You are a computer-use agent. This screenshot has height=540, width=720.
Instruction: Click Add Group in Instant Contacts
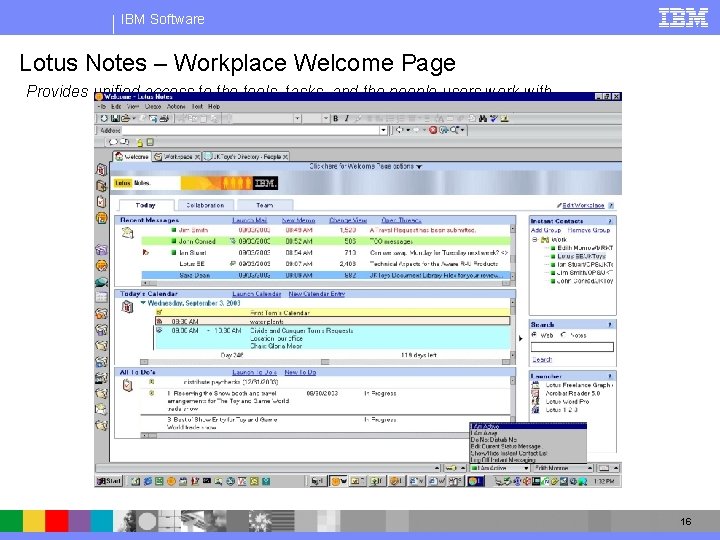click(x=546, y=230)
